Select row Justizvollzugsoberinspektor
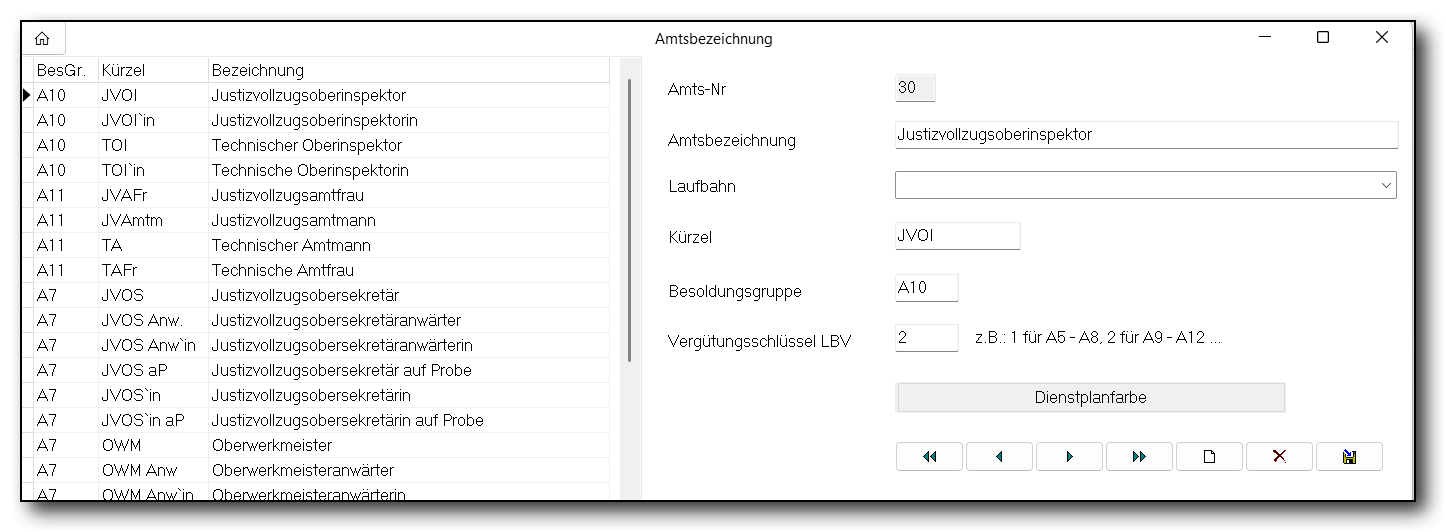Viewport: 1446px width, 532px height. [320, 95]
